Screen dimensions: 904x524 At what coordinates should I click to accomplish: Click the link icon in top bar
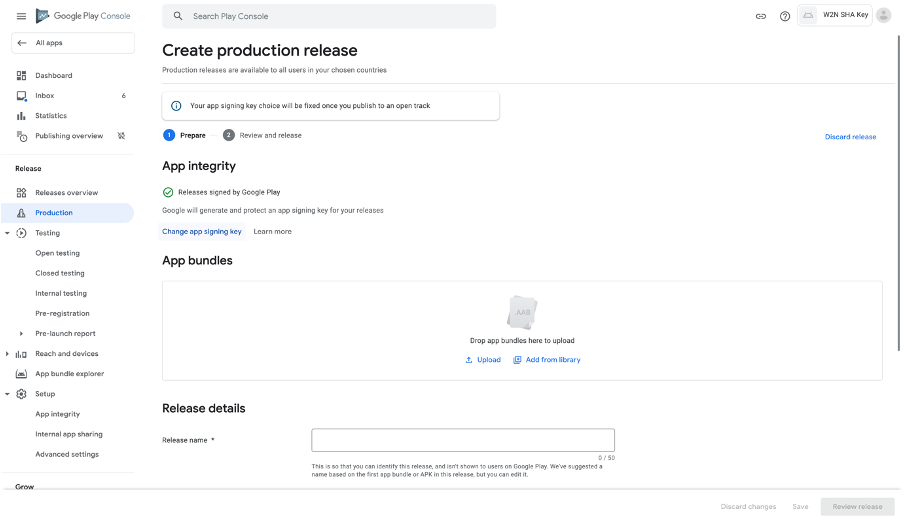(760, 16)
